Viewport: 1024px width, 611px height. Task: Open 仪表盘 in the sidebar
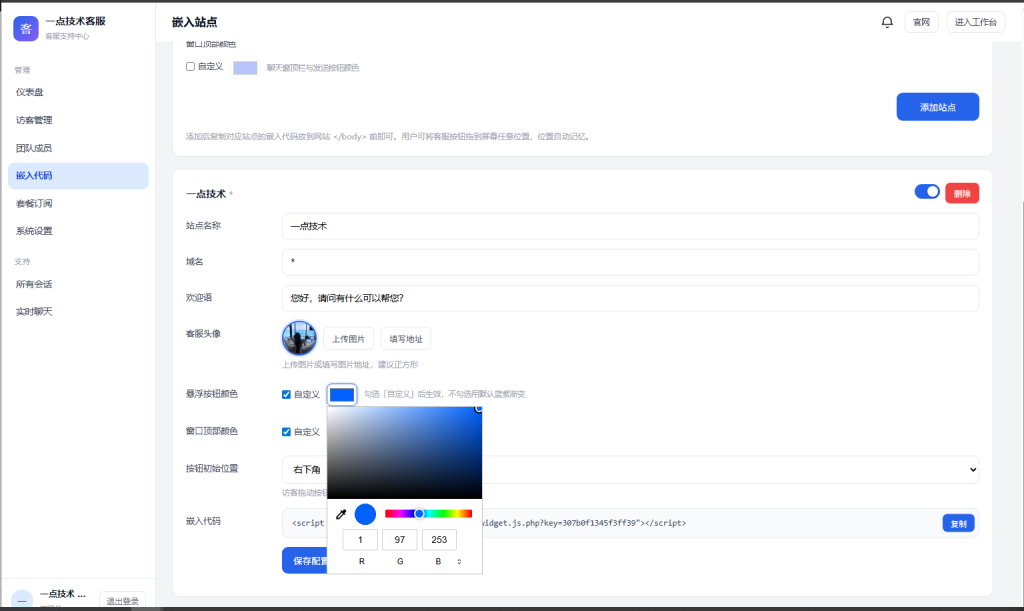click(x=78, y=92)
